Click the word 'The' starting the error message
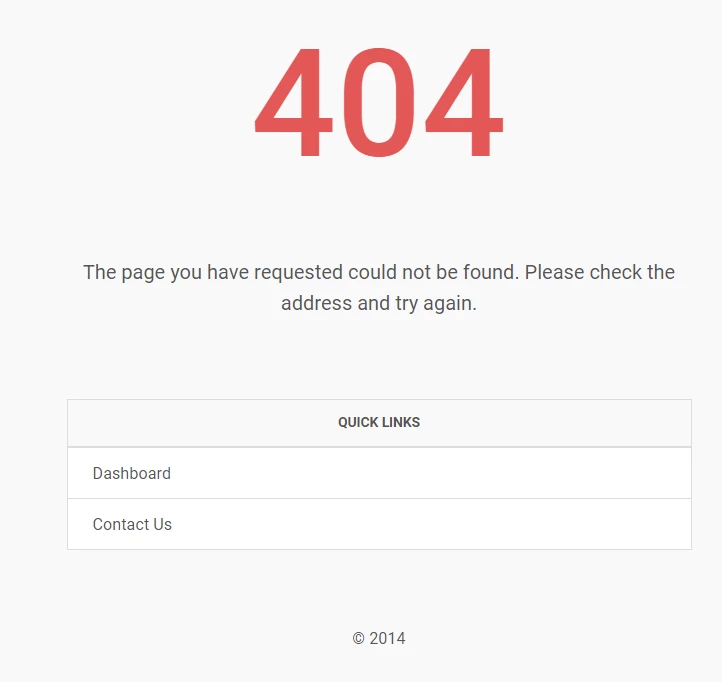 [99, 272]
